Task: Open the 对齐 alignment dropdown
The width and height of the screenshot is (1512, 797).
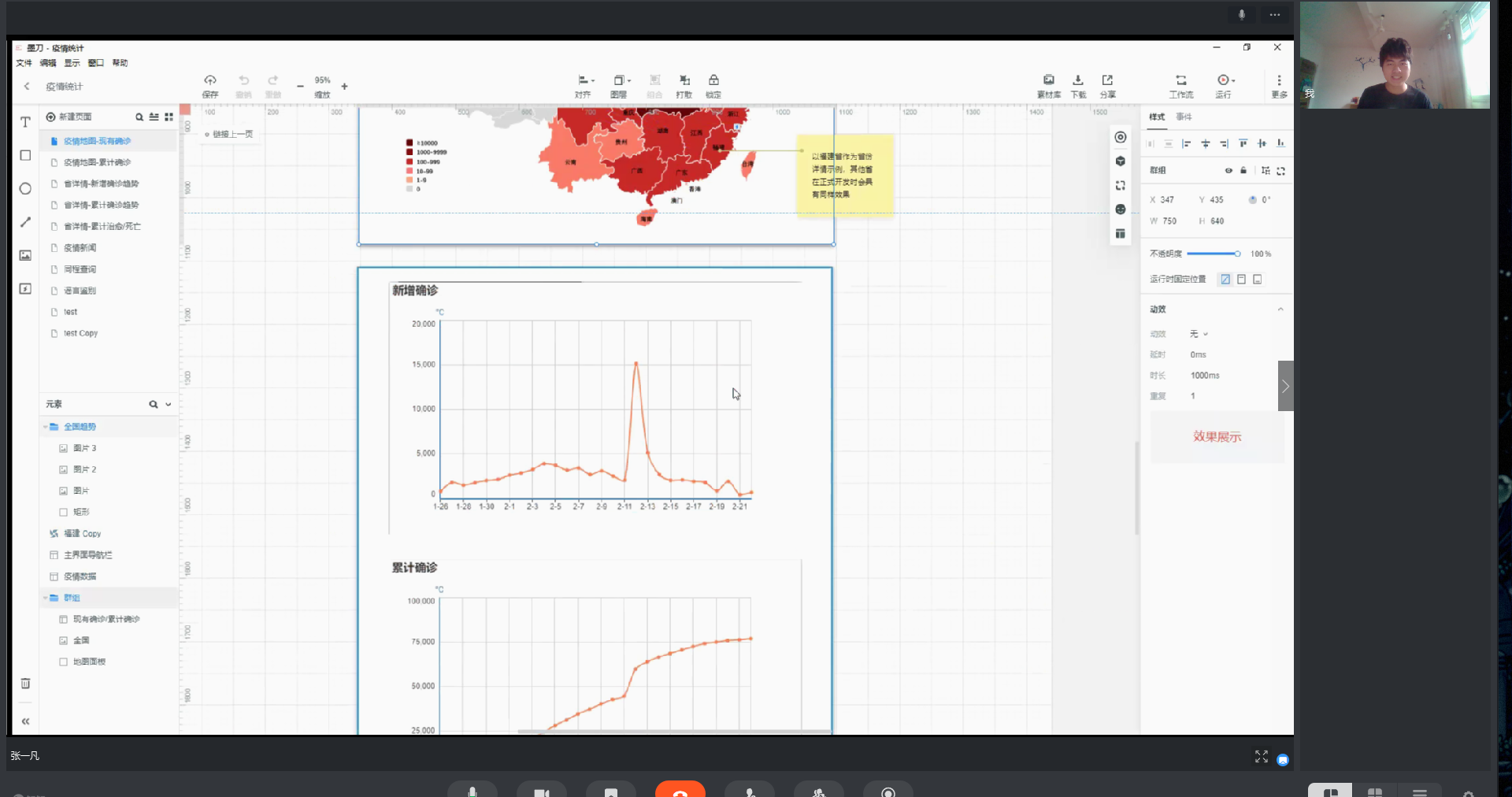Action: coord(586,80)
